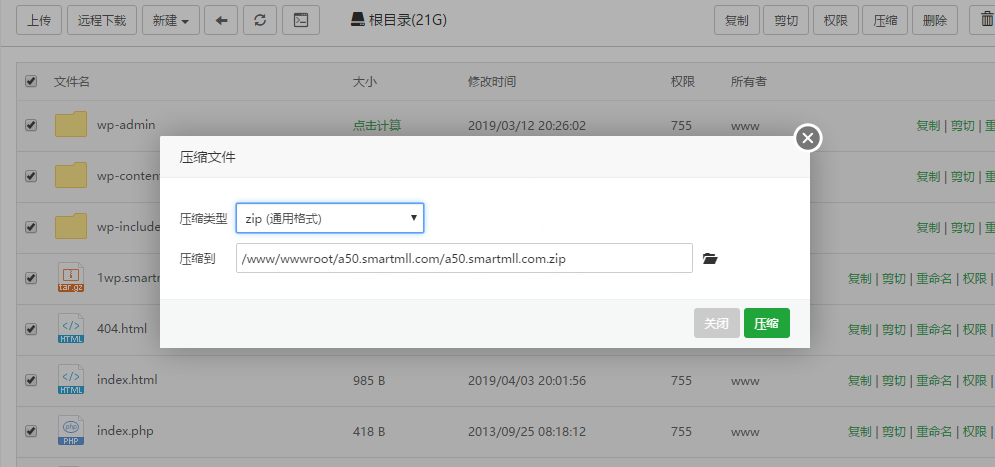The width and height of the screenshot is (995, 467).
Task: Open the terminal icon in toolbar
Action: pyautogui.click(x=301, y=20)
